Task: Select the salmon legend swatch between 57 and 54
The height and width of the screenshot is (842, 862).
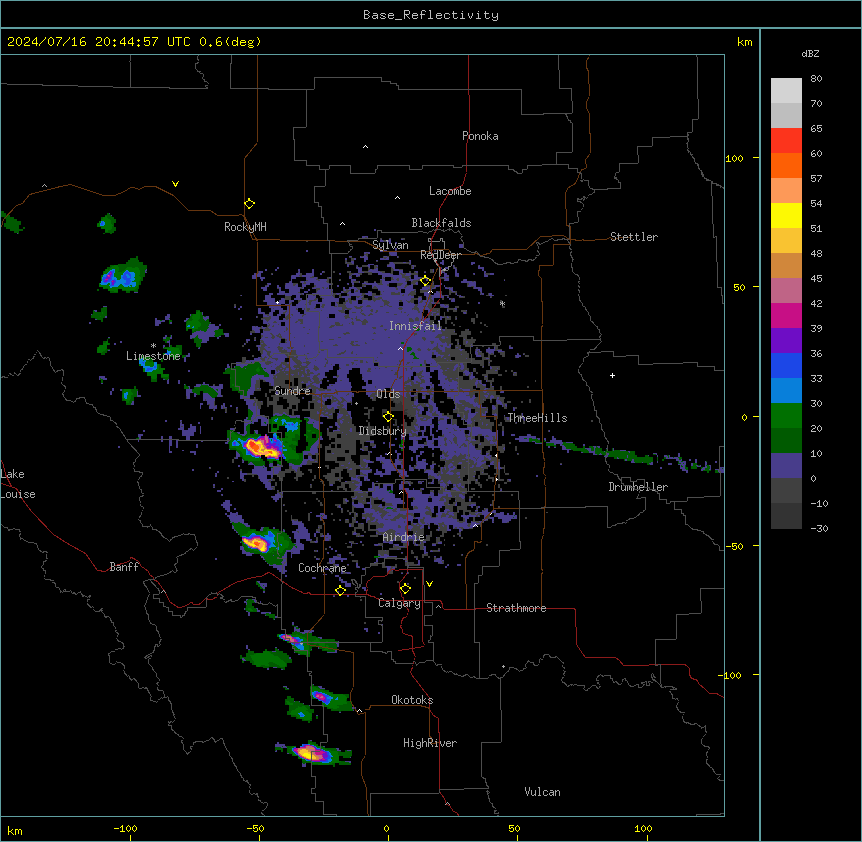Action: click(786, 191)
